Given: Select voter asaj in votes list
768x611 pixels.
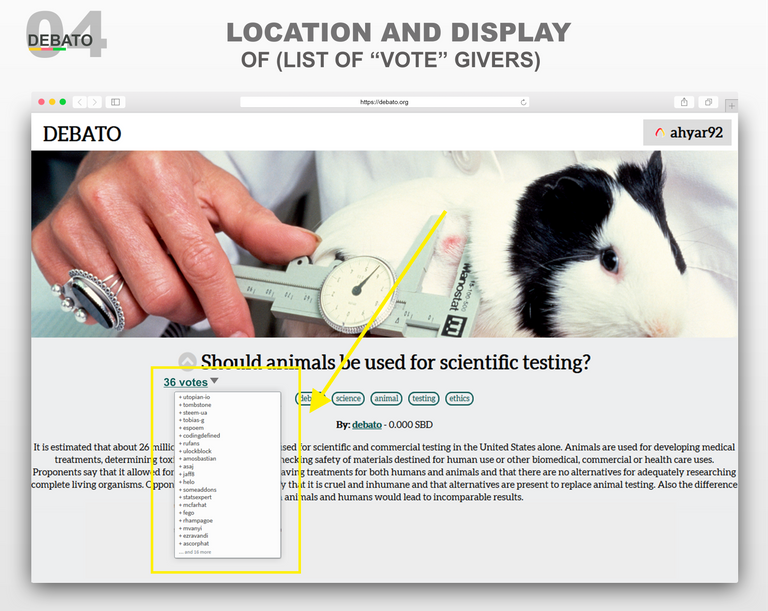Looking at the screenshot, I should (187, 466).
